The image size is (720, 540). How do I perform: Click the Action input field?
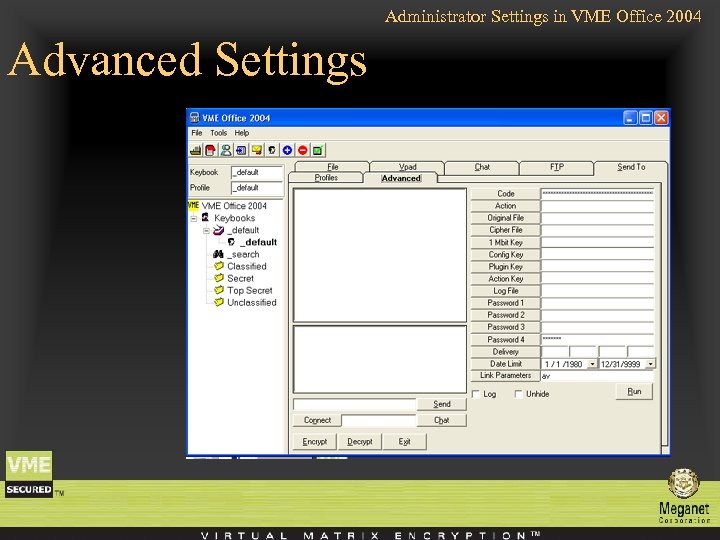pos(597,206)
